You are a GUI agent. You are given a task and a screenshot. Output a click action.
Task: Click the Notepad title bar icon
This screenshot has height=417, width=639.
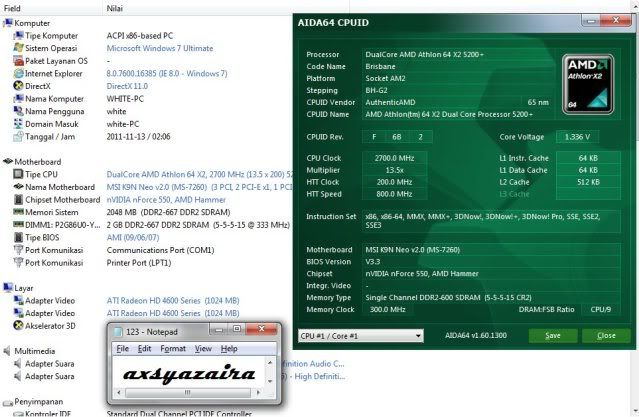(x=118, y=332)
